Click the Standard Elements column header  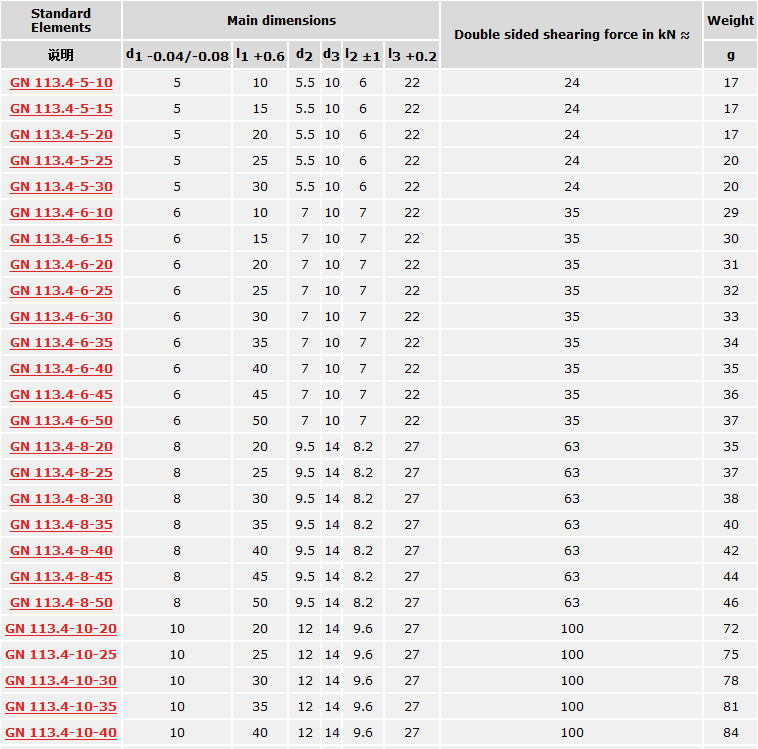61,20
